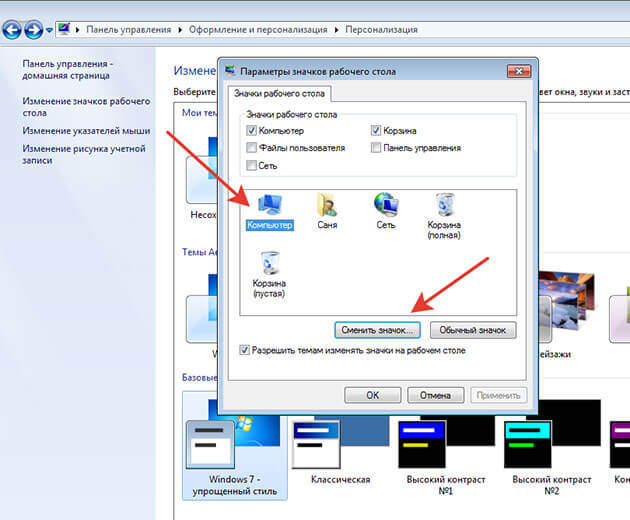
Task: Toggle Разрешить темам изменять значки checkbox
Action: (x=244, y=350)
